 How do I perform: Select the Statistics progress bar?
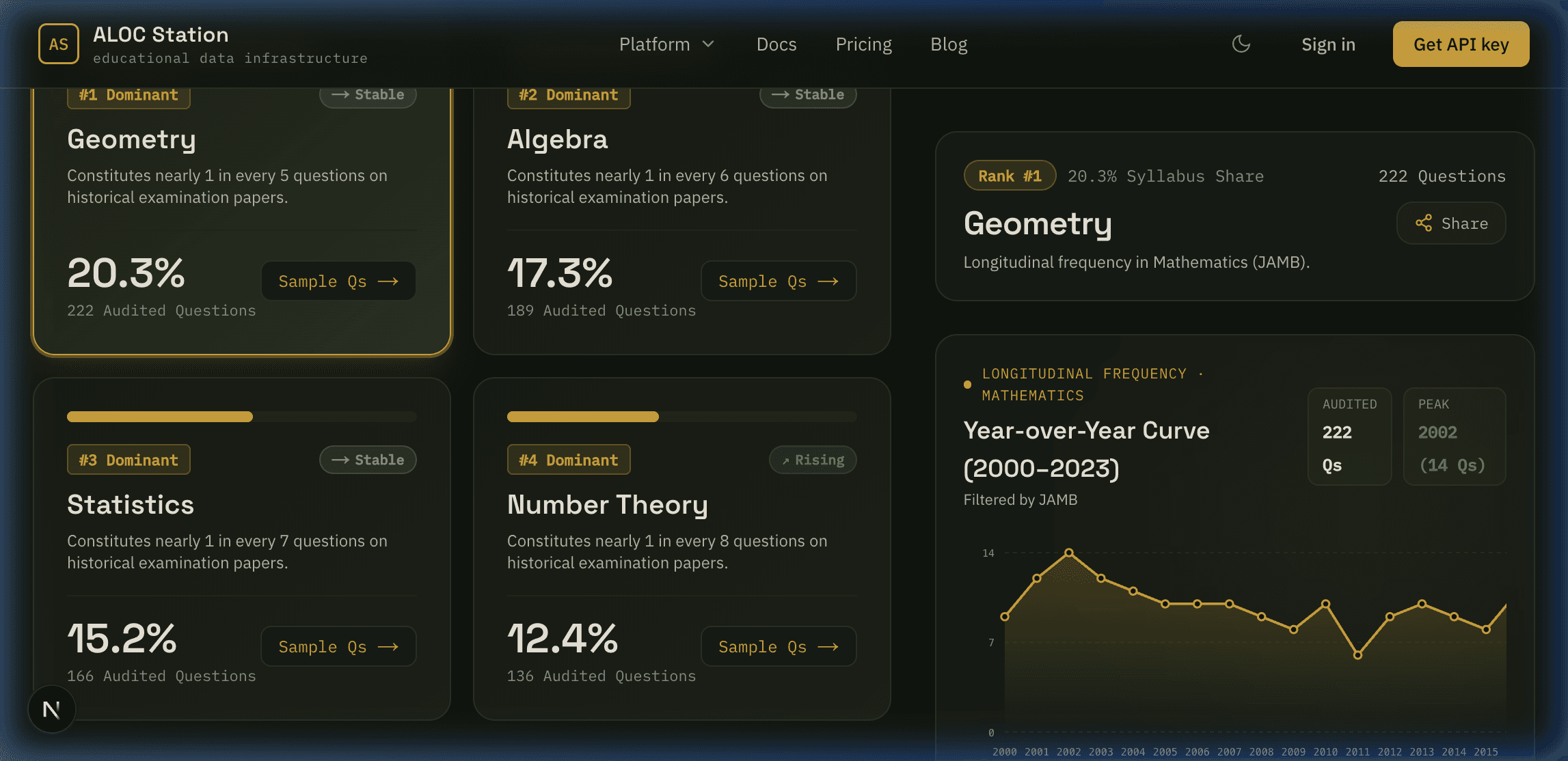click(241, 417)
